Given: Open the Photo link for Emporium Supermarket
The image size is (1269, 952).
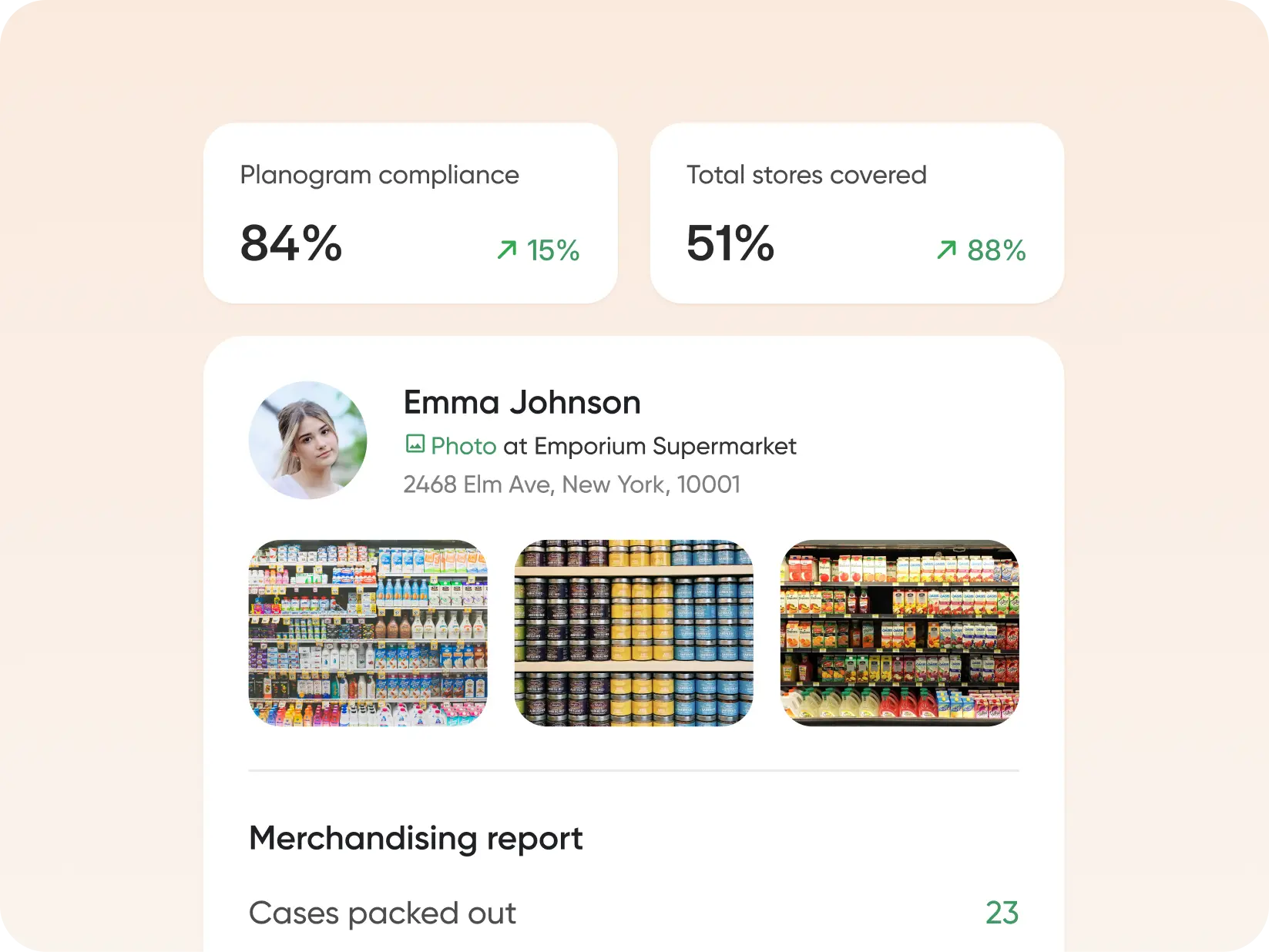Looking at the screenshot, I should (462, 446).
